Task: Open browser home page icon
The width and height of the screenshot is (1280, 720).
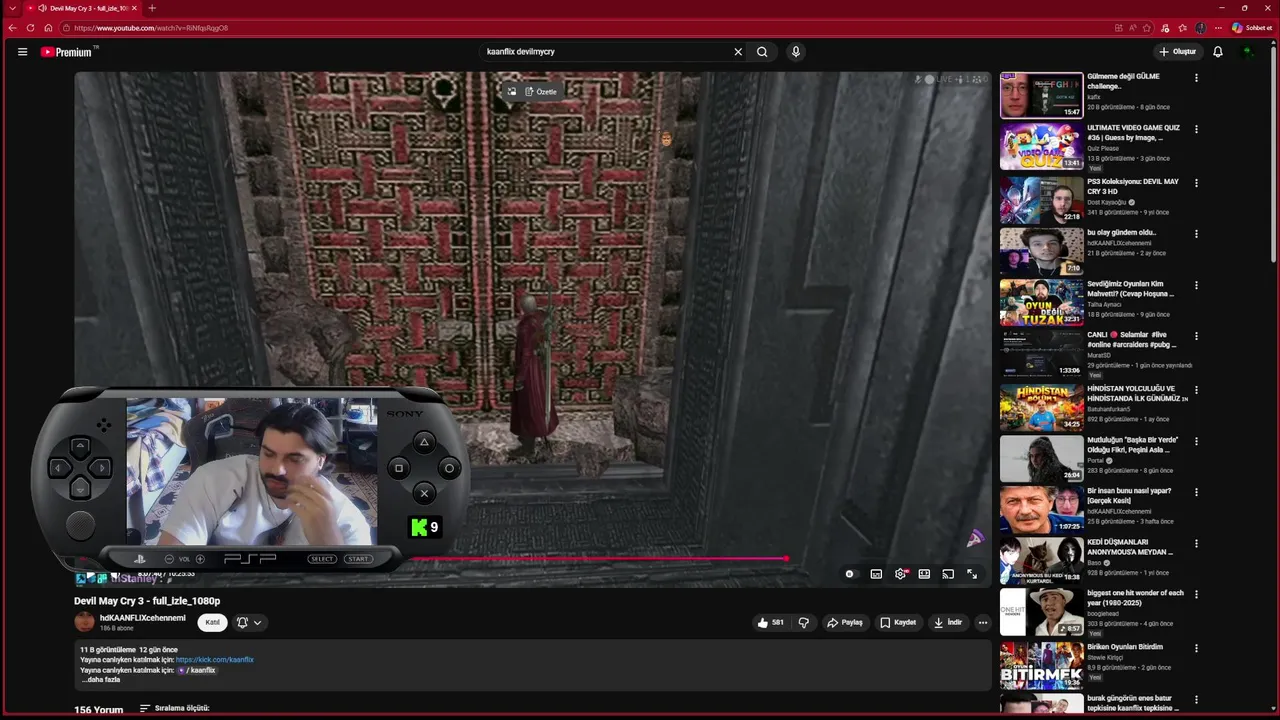Action: [x=48, y=28]
